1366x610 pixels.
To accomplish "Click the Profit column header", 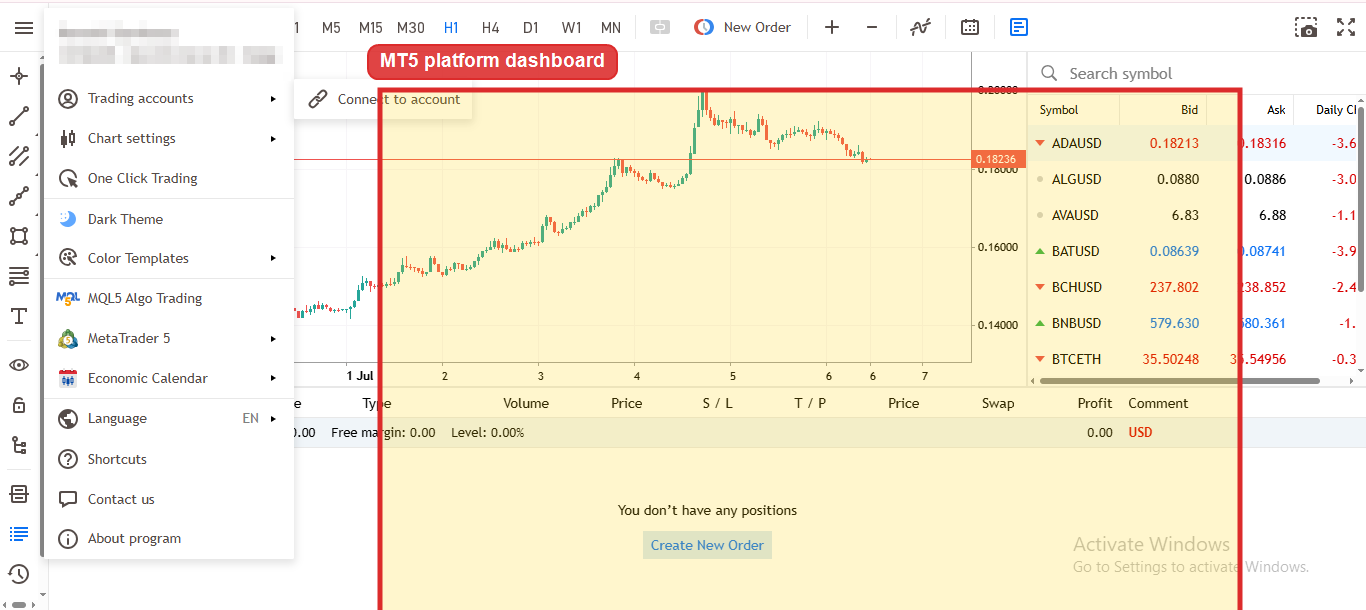I will (x=1094, y=403).
